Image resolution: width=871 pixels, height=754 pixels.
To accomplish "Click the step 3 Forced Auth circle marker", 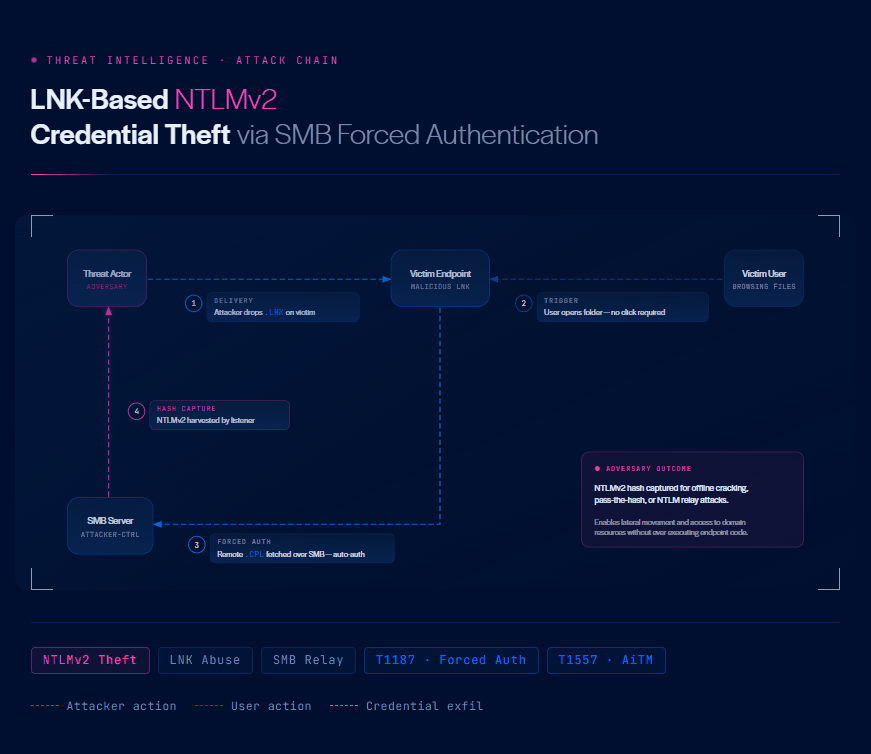I will pos(197,545).
